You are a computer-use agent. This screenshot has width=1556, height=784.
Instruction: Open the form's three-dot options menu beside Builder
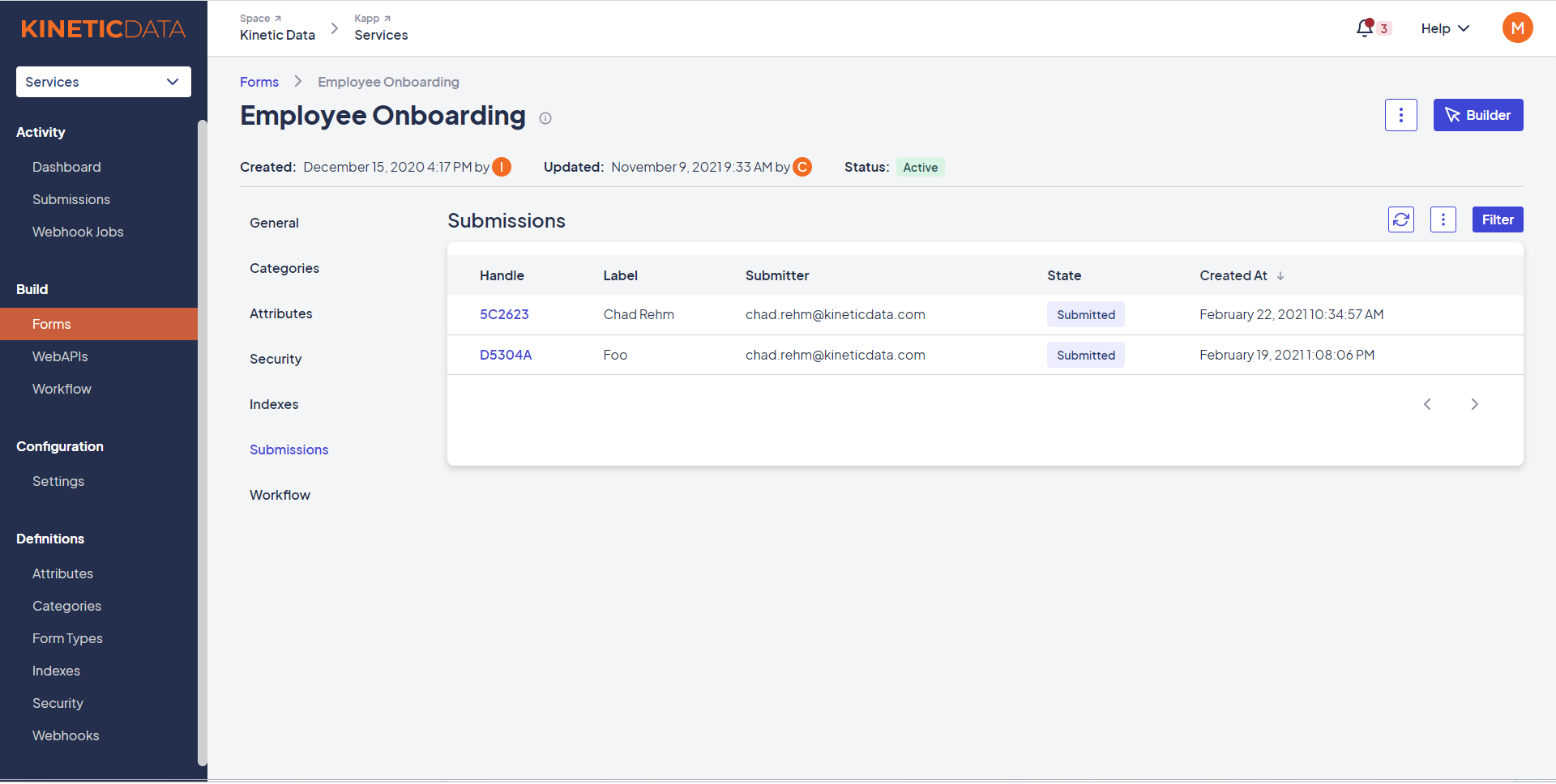[x=1400, y=115]
